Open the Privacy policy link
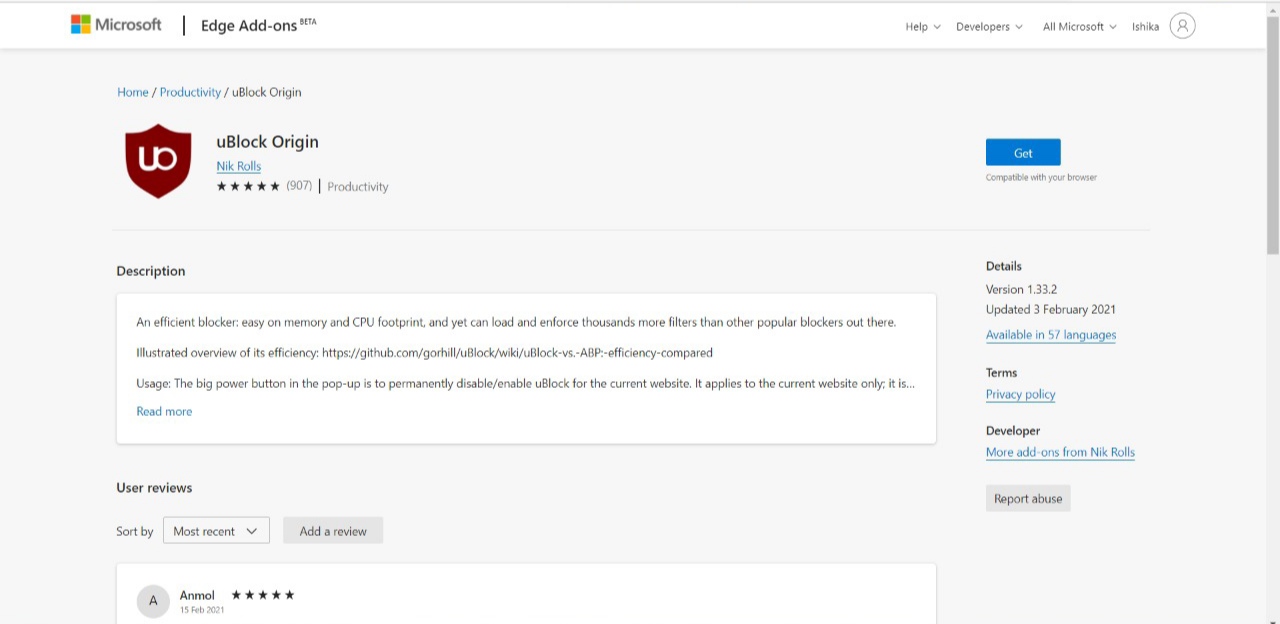This screenshot has width=1280, height=624. click(1021, 394)
